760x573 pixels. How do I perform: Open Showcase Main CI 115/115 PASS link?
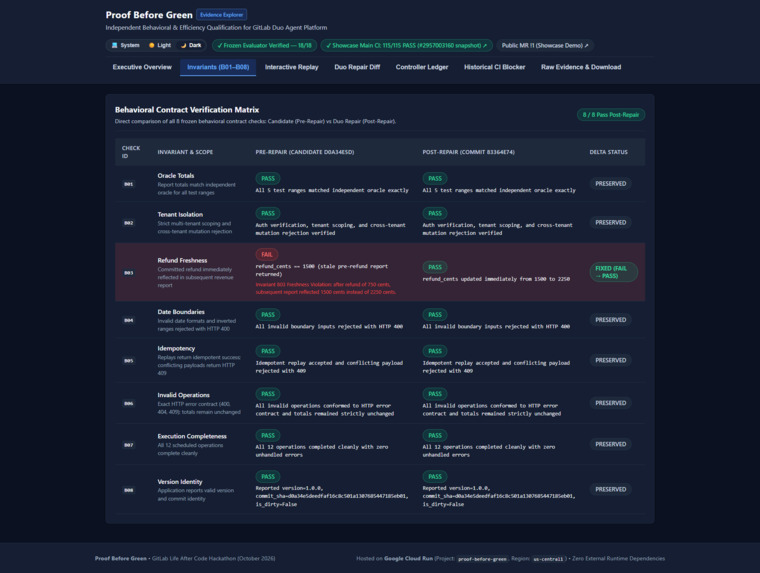coord(406,45)
